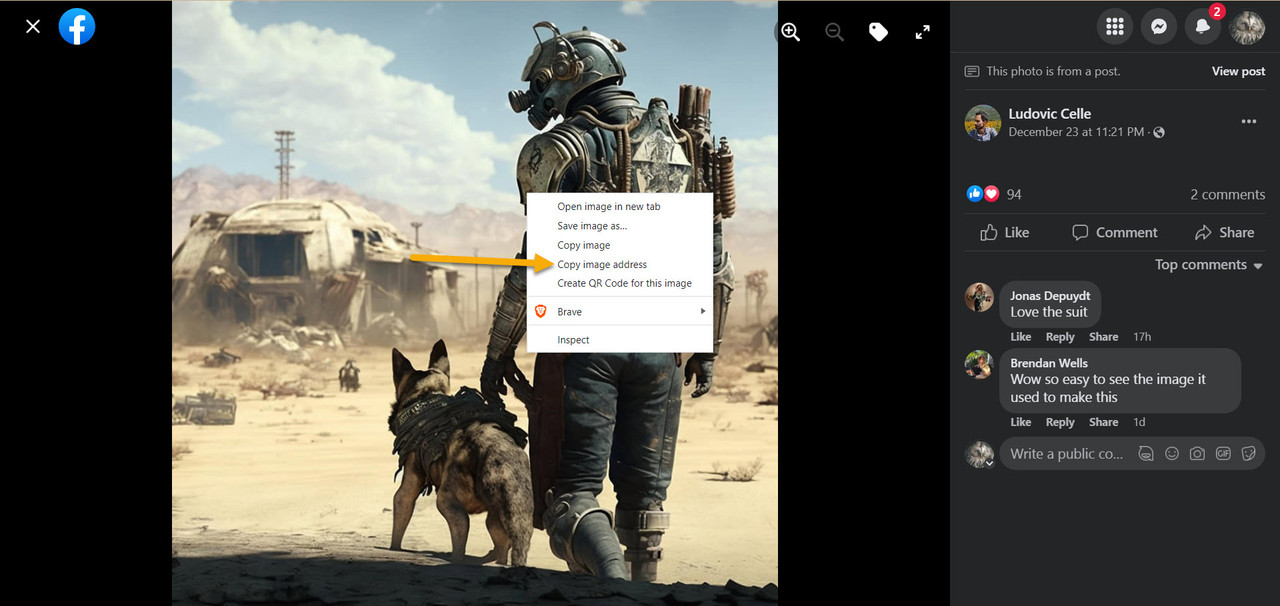This screenshot has width=1280, height=606.
Task: Click the like reaction emoji icon
Action: pyautogui.click(x=975, y=194)
